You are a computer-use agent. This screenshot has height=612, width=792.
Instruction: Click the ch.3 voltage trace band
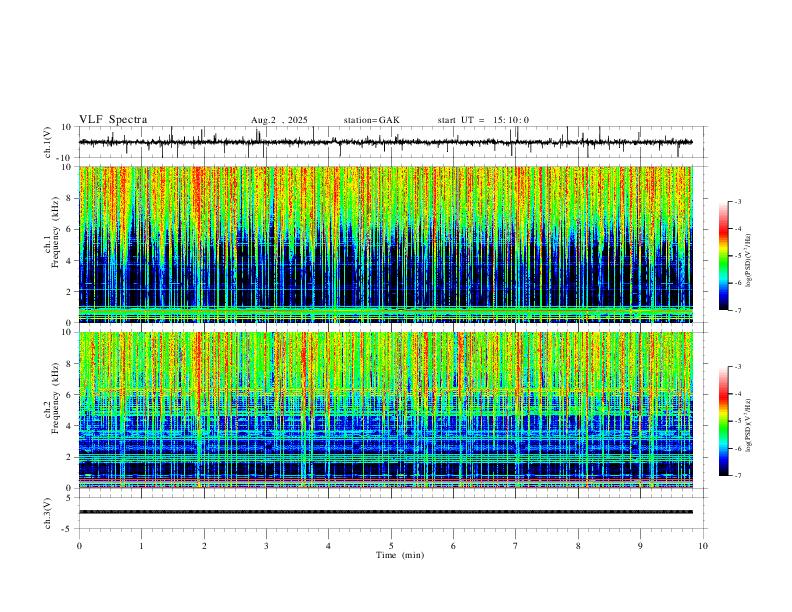tap(386, 512)
